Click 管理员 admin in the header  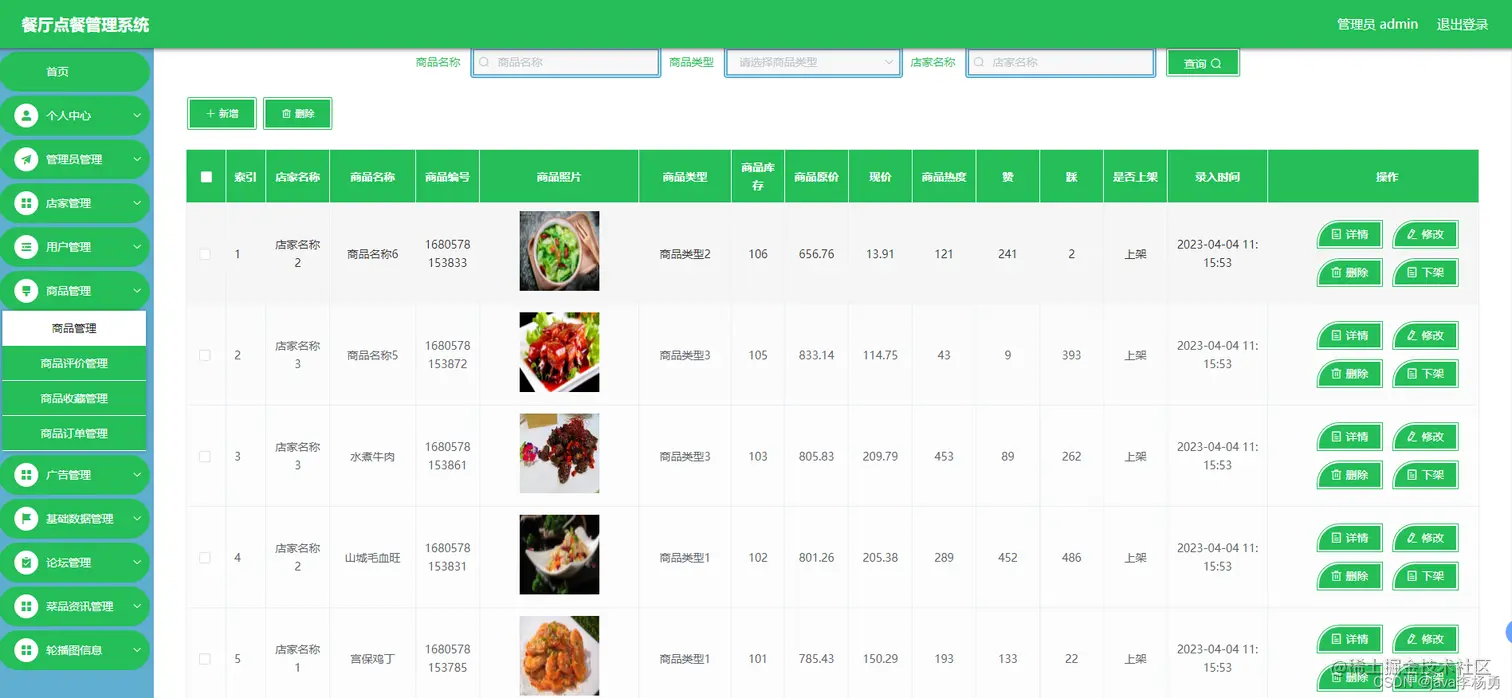[x=1377, y=24]
